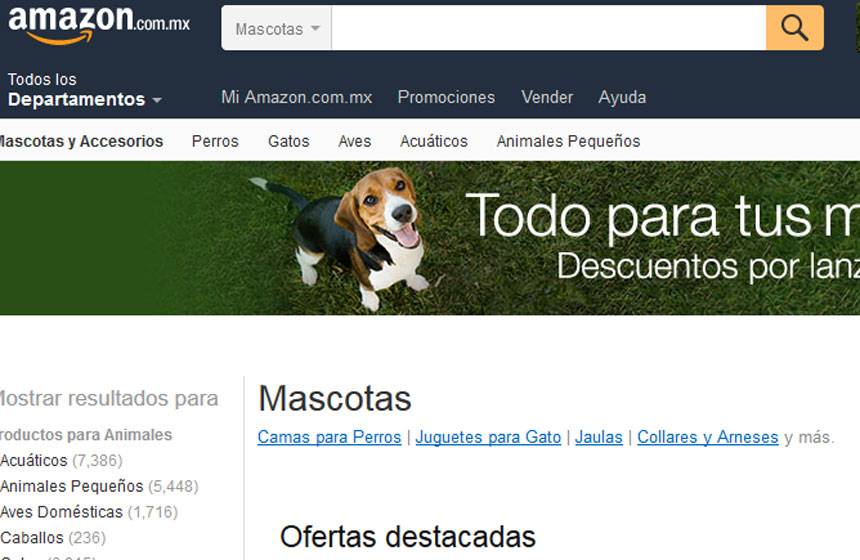Follow the Juguetes para Gato link

point(488,437)
